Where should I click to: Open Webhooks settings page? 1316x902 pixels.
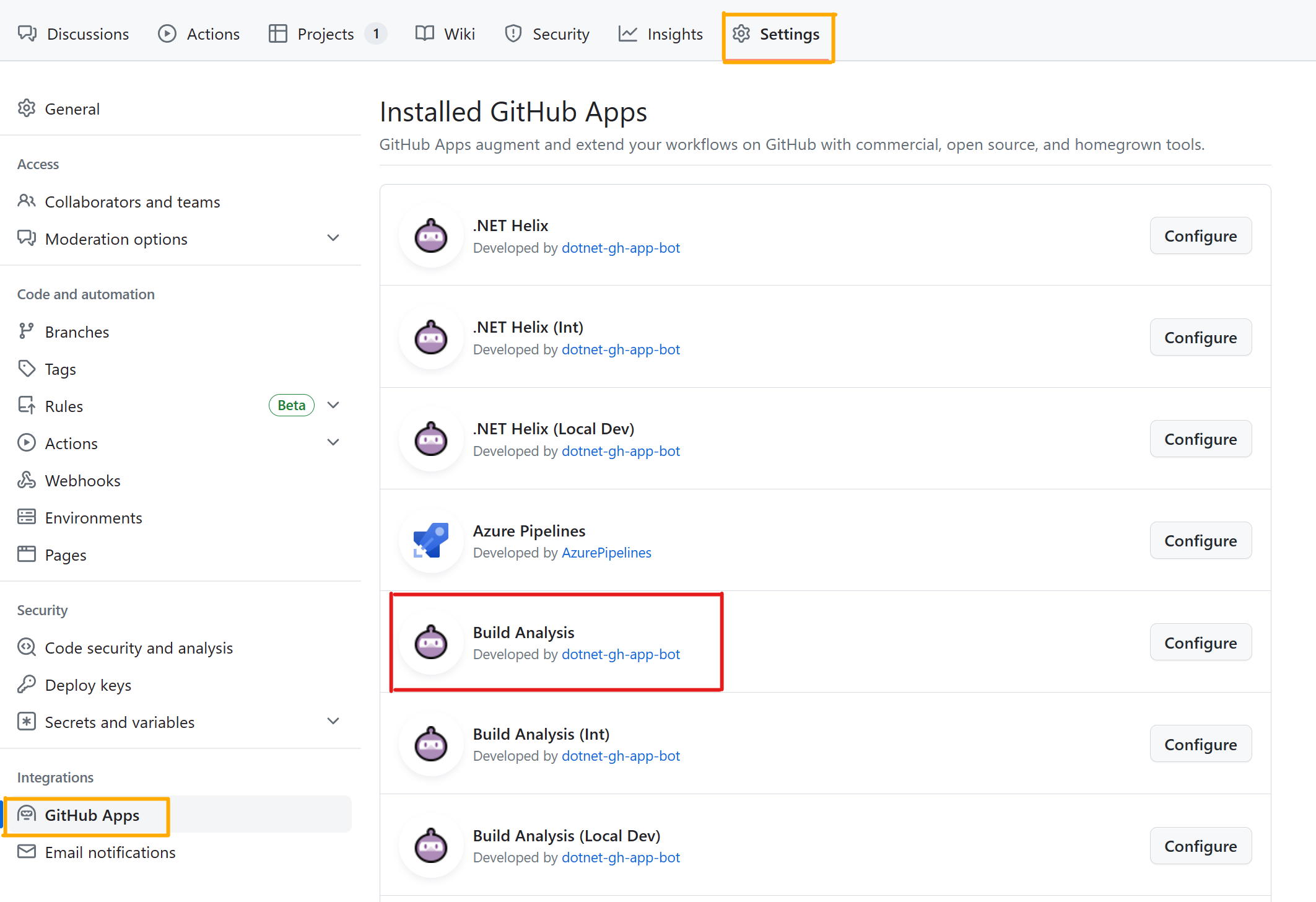(x=180, y=480)
